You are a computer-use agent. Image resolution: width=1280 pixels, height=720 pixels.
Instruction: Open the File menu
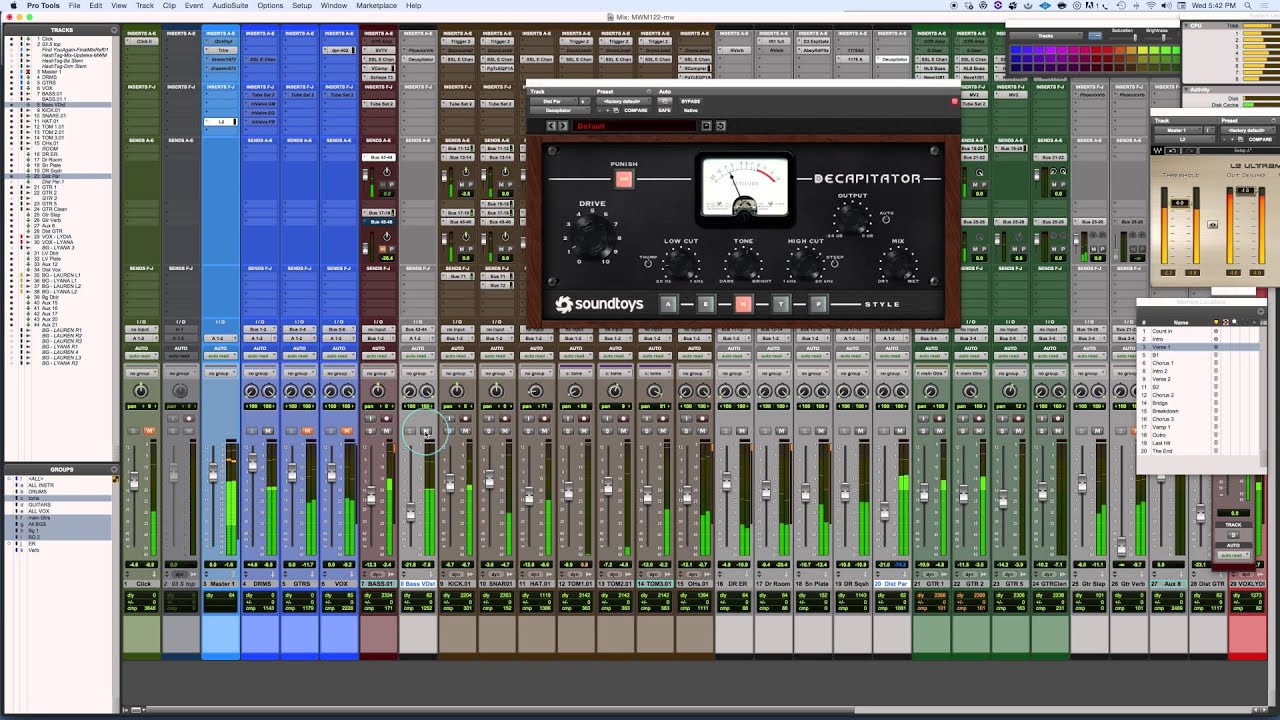(74, 5)
